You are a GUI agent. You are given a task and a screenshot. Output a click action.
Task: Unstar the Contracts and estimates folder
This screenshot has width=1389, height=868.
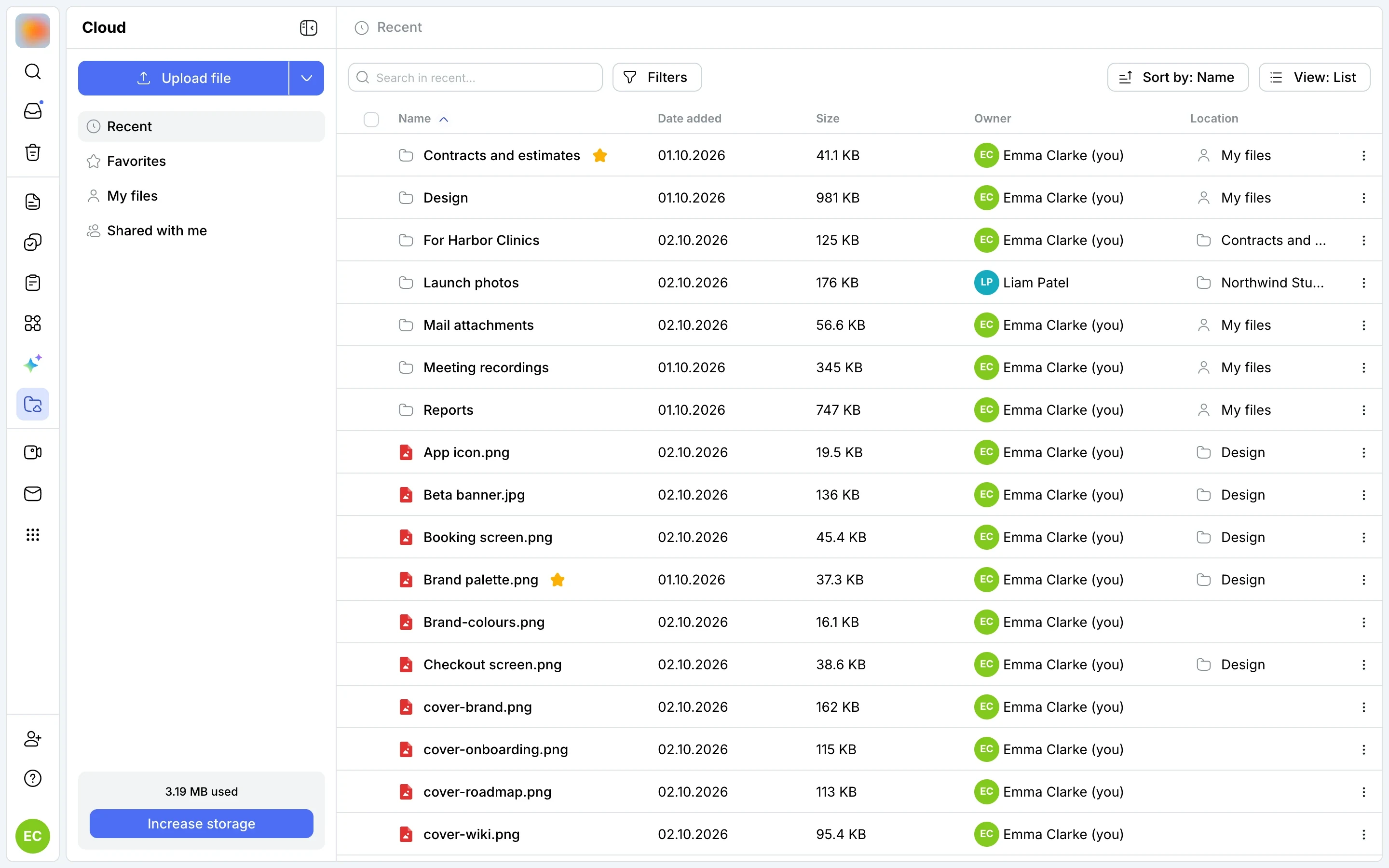click(x=600, y=155)
